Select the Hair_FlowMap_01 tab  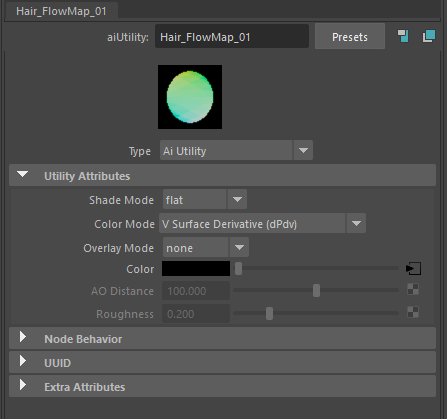pyautogui.click(x=61, y=11)
